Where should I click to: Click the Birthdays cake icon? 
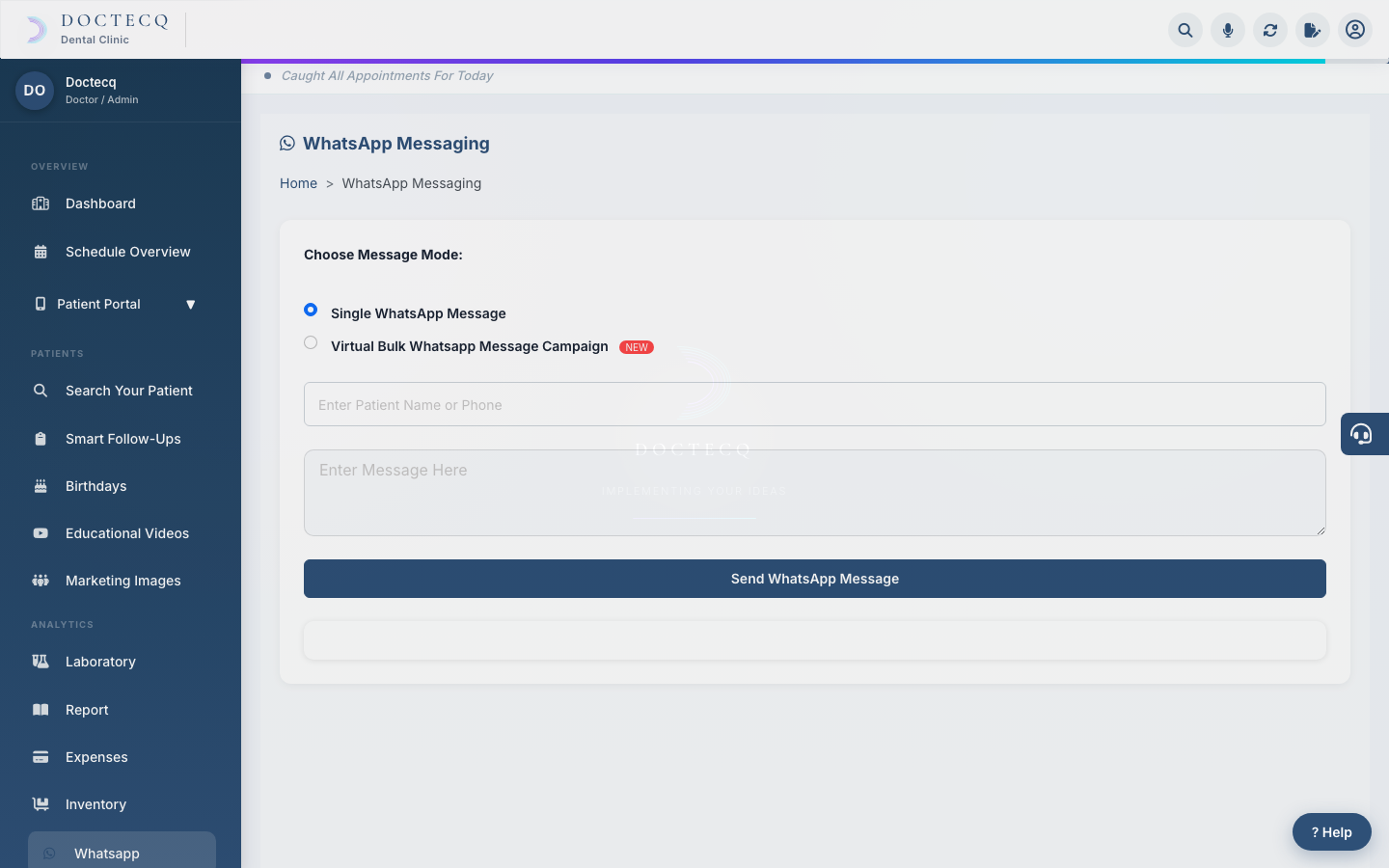tap(41, 486)
